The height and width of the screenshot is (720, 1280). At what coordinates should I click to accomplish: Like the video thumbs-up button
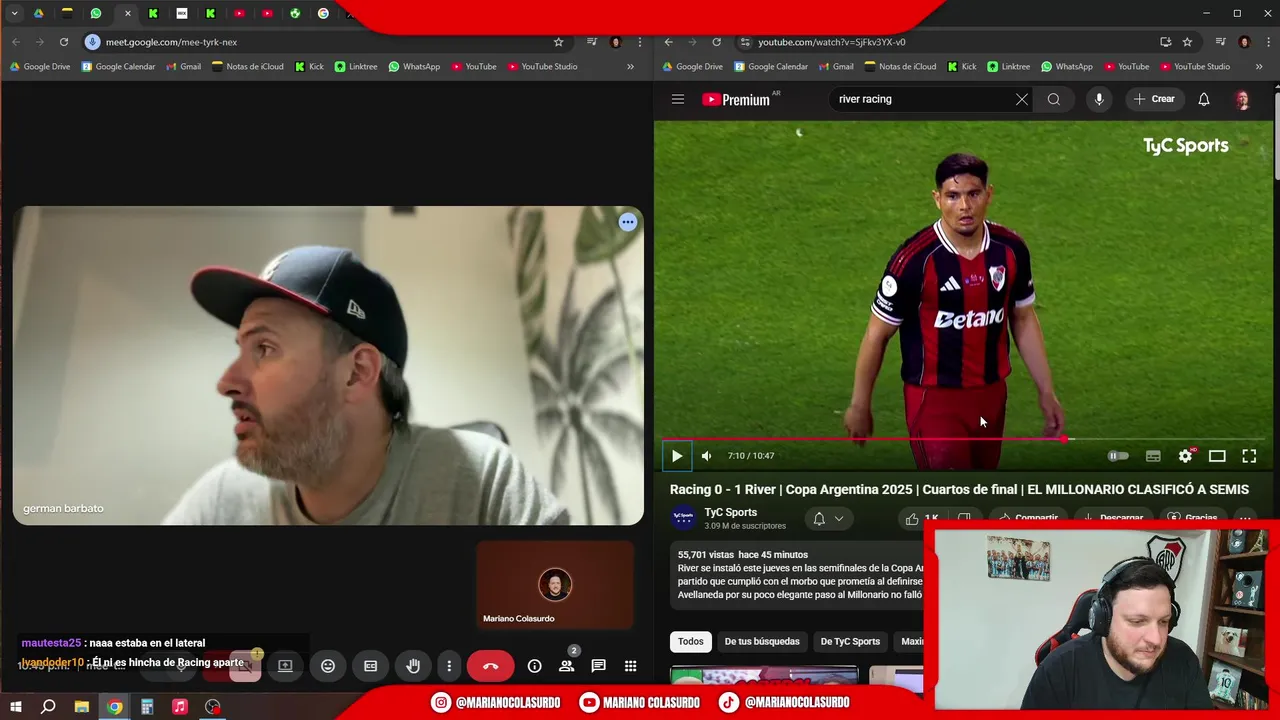[x=919, y=518]
